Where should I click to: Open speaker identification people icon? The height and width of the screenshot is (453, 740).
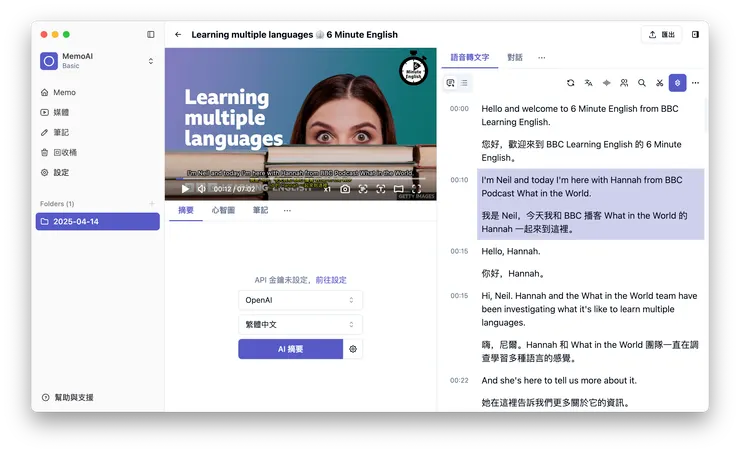624,83
